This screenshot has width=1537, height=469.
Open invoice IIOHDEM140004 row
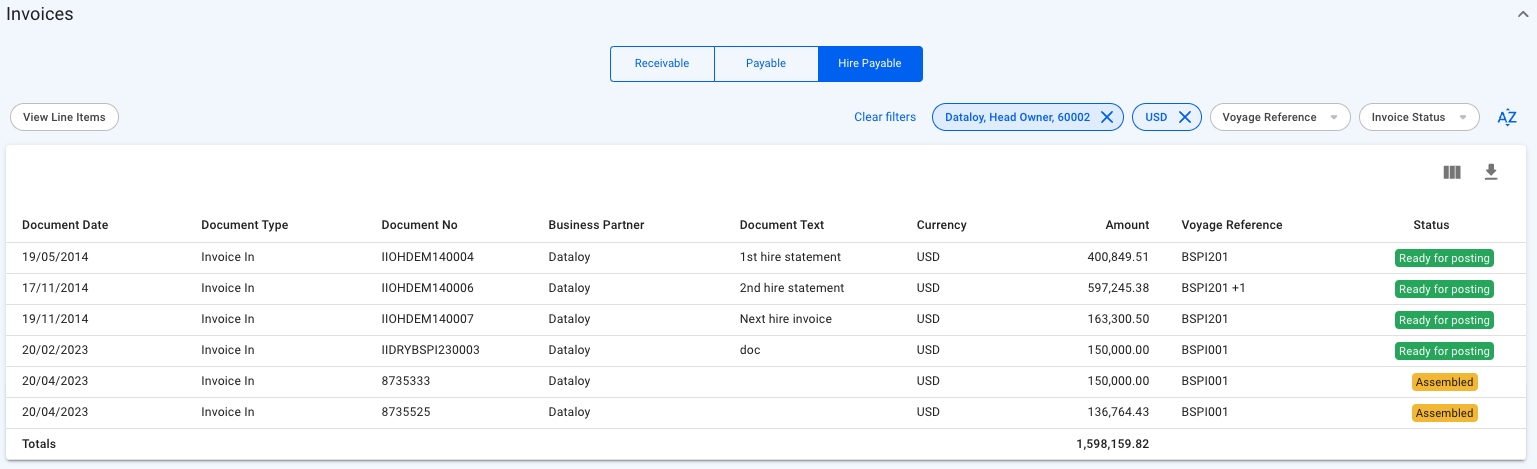(428, 257)
